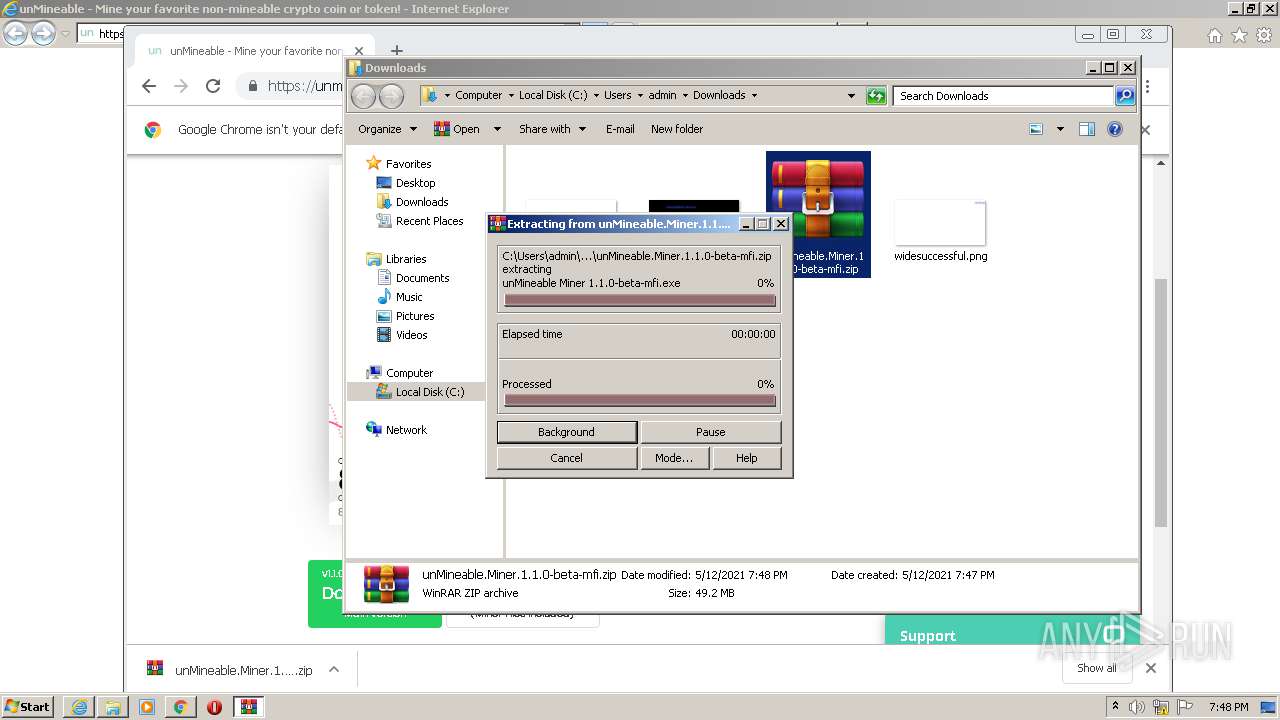Expand the arrow after Downloads breadcrumb
Screen dimensions: 1280x720
(x=754, y=95)
